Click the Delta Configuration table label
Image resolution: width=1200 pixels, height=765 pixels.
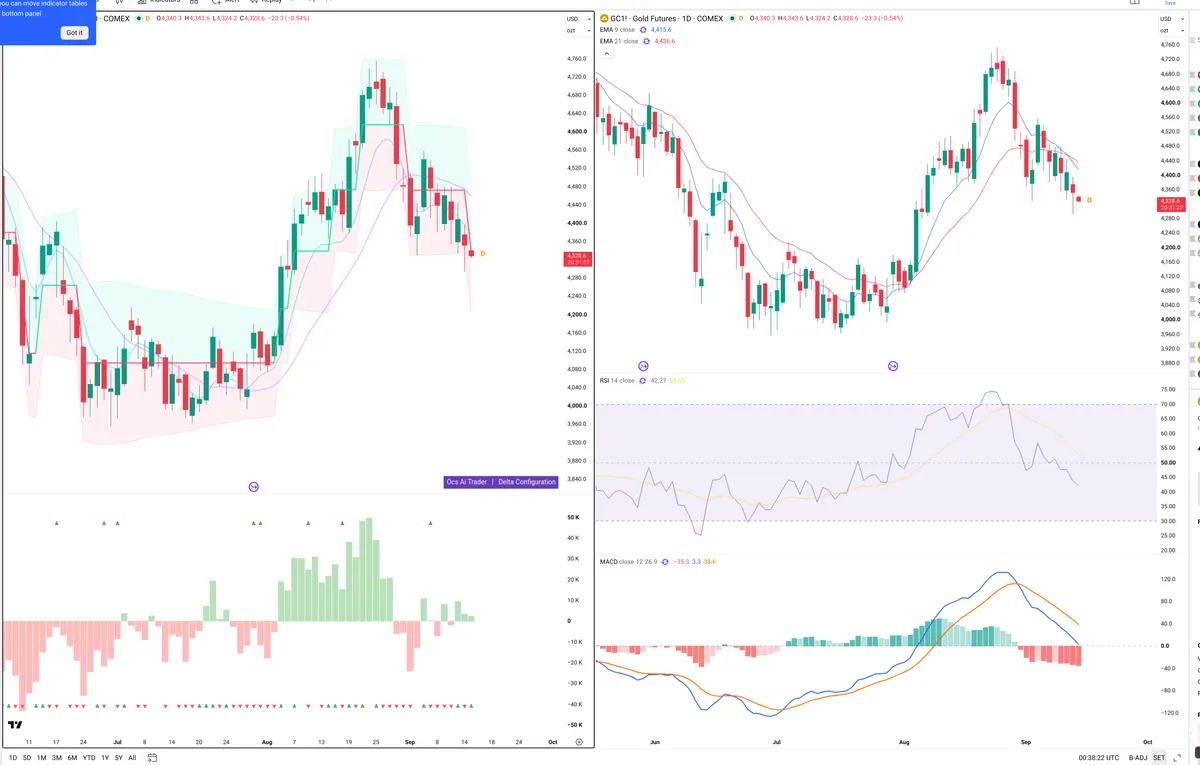[527, 482]
